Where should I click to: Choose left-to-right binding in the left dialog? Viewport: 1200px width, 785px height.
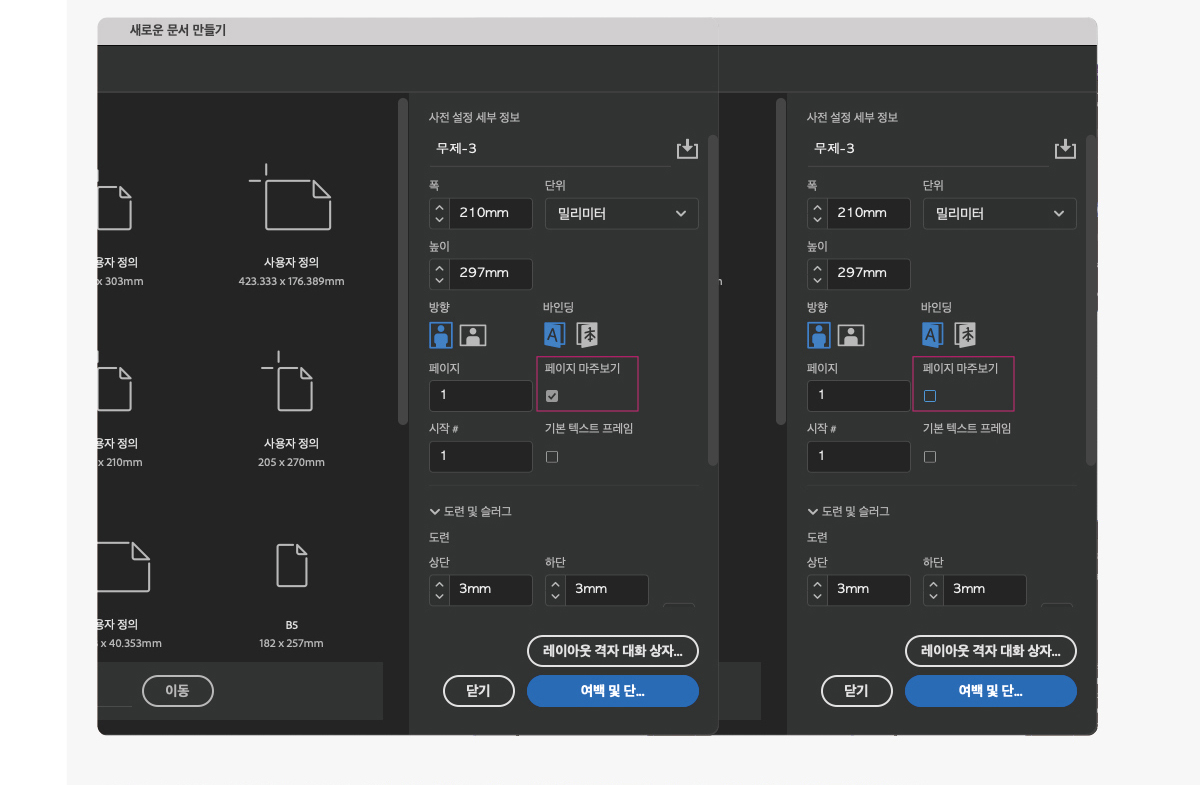coord(555,335)
